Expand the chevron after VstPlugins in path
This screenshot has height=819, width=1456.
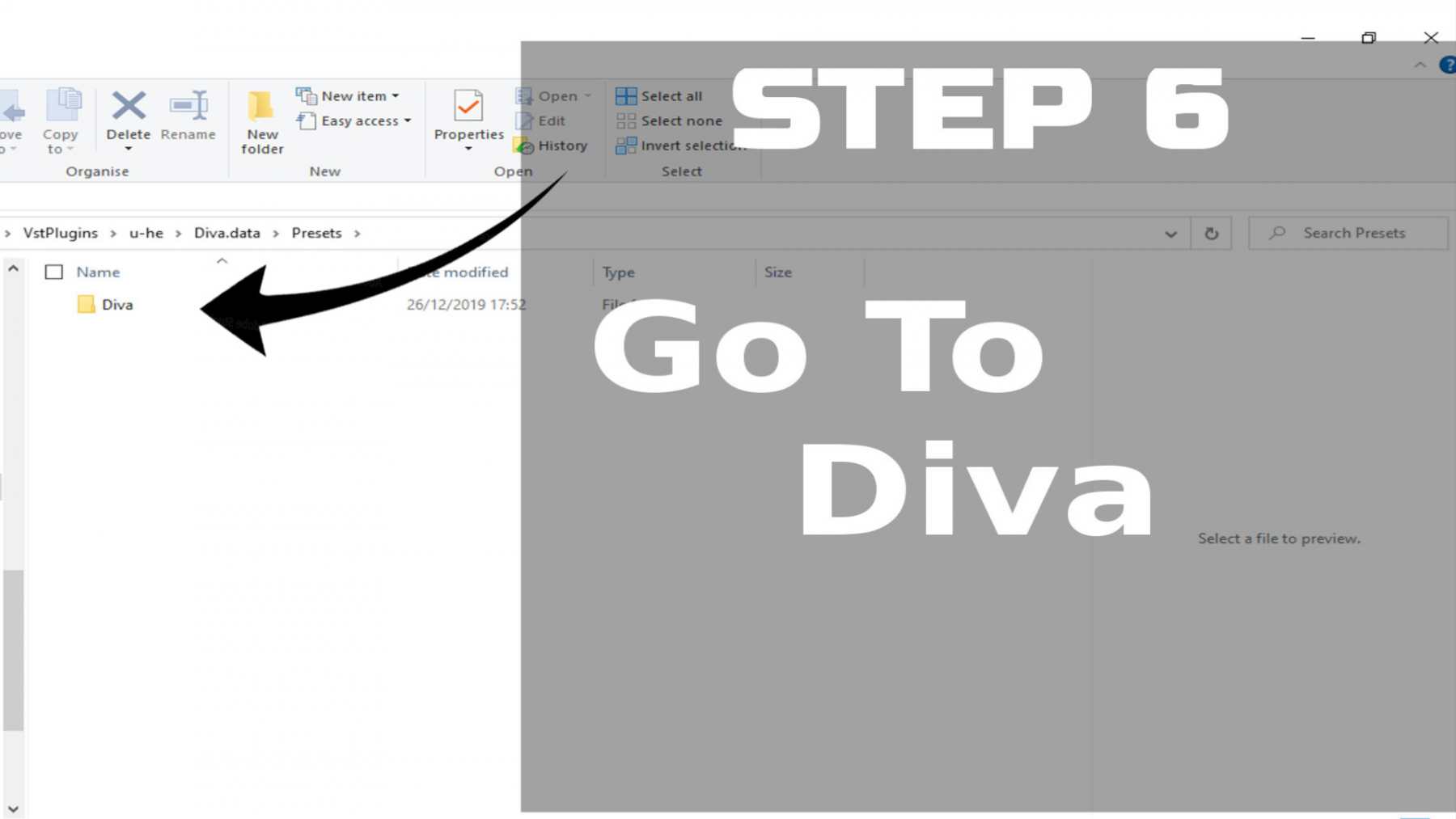(113, 233)
